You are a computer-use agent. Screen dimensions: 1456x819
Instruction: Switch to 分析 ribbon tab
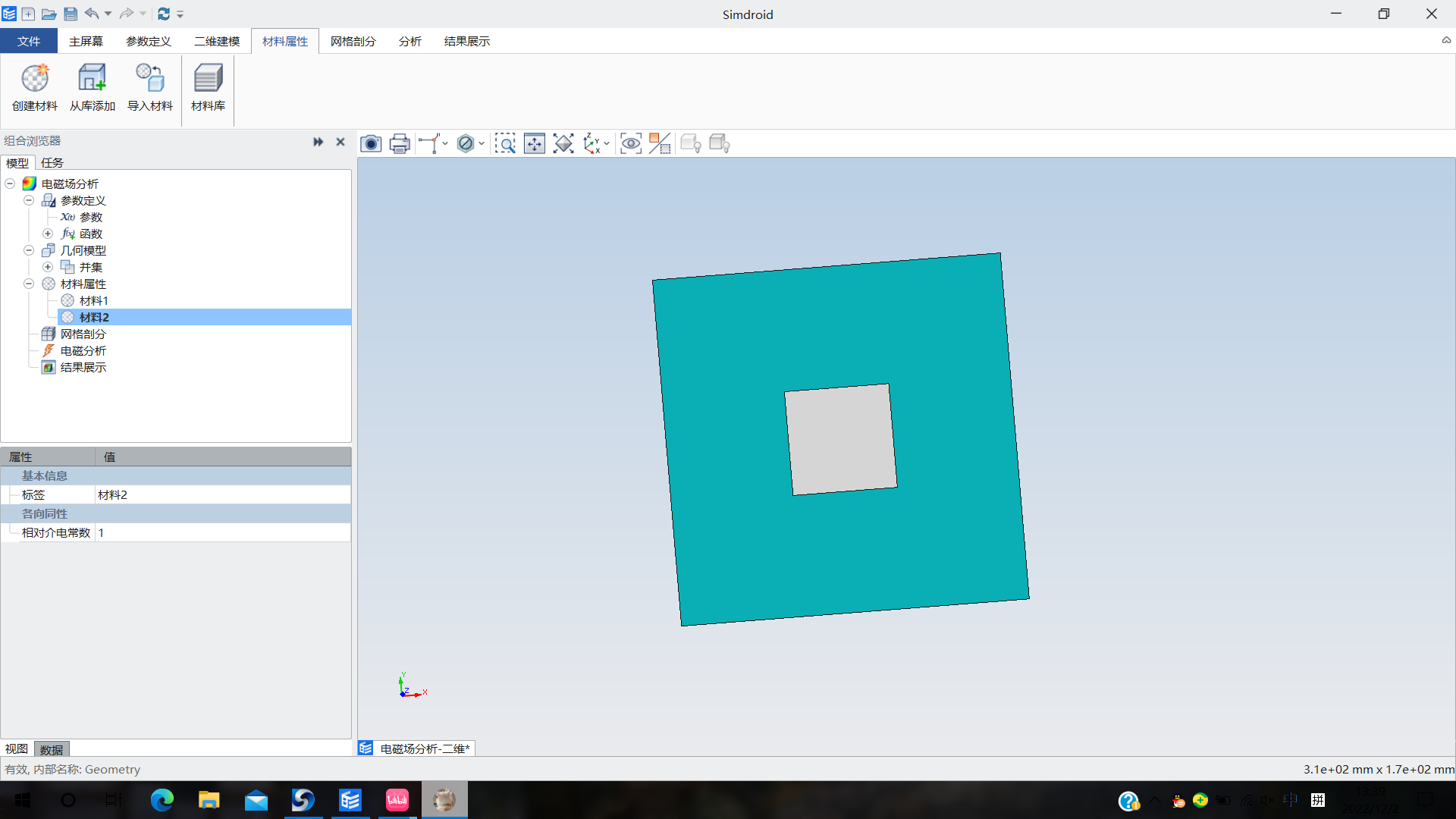point(410,41)
